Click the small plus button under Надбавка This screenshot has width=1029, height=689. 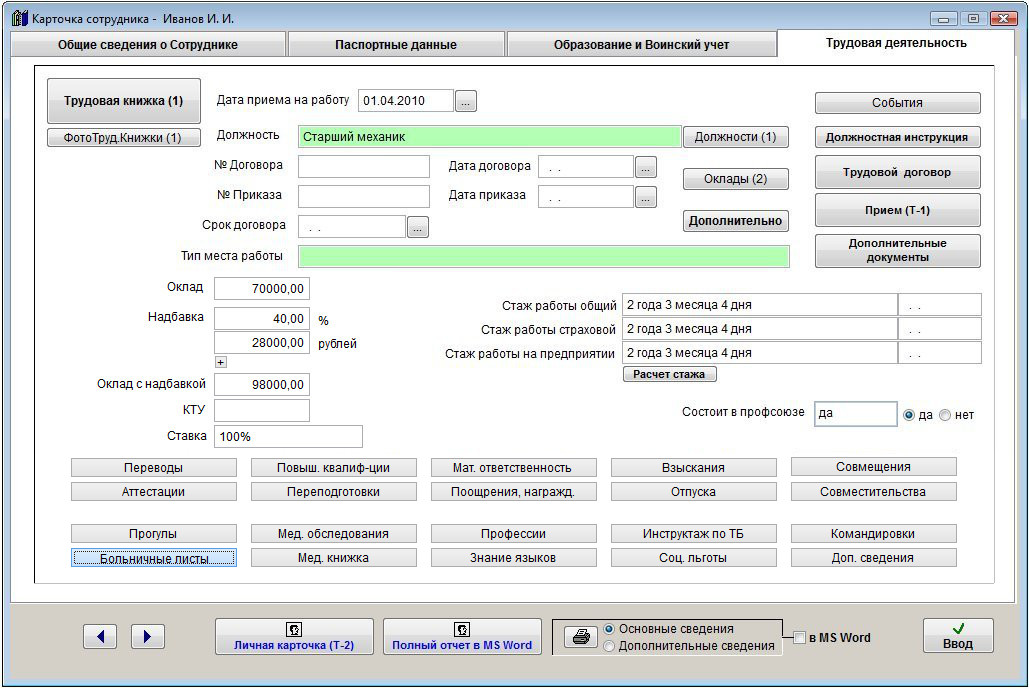[x=221, y=362]
